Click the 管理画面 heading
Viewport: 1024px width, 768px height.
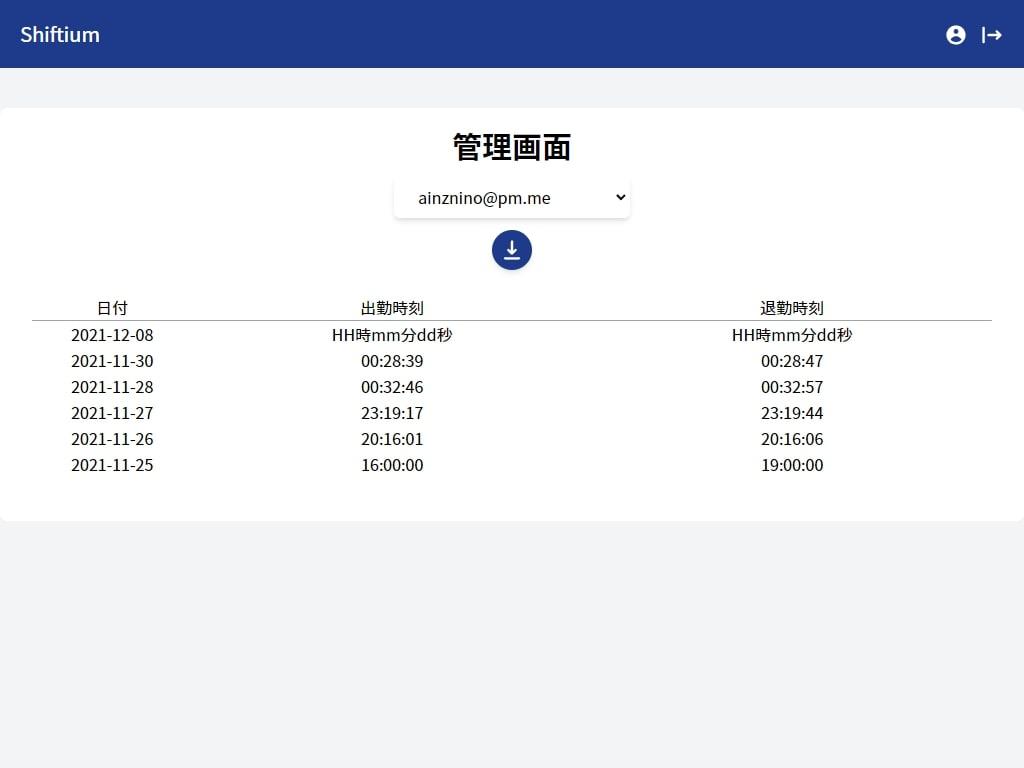(x=511, y=147)
